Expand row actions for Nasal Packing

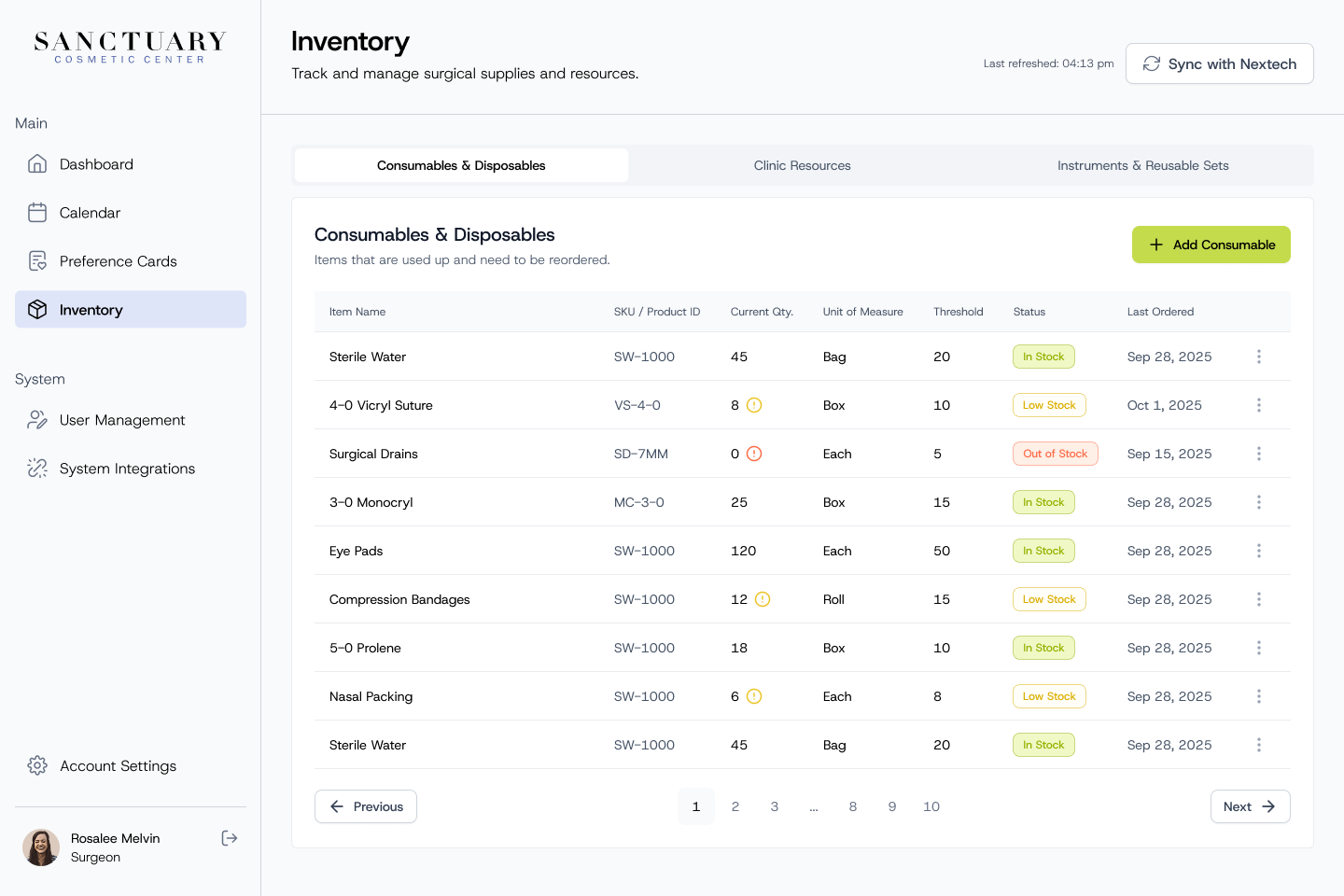tap(1259, 696)
